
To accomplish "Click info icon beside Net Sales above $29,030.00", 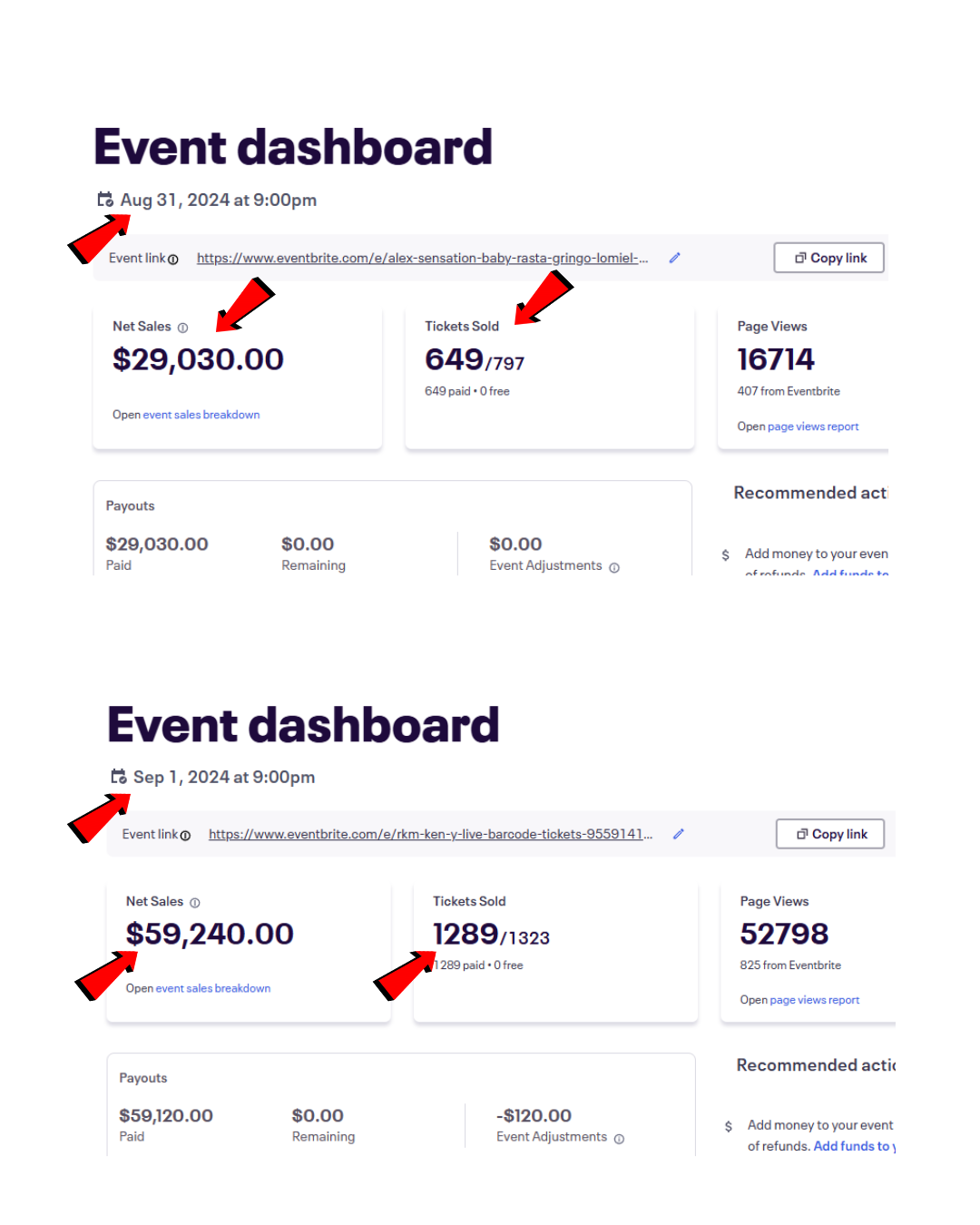I will point(182,328).
